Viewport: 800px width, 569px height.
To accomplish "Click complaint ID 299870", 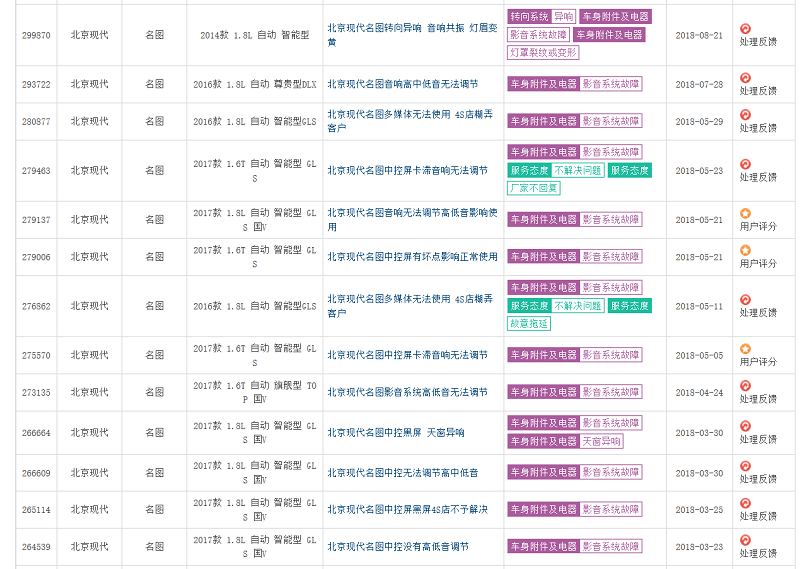I will pyautogui.click(x=36, y=35).
